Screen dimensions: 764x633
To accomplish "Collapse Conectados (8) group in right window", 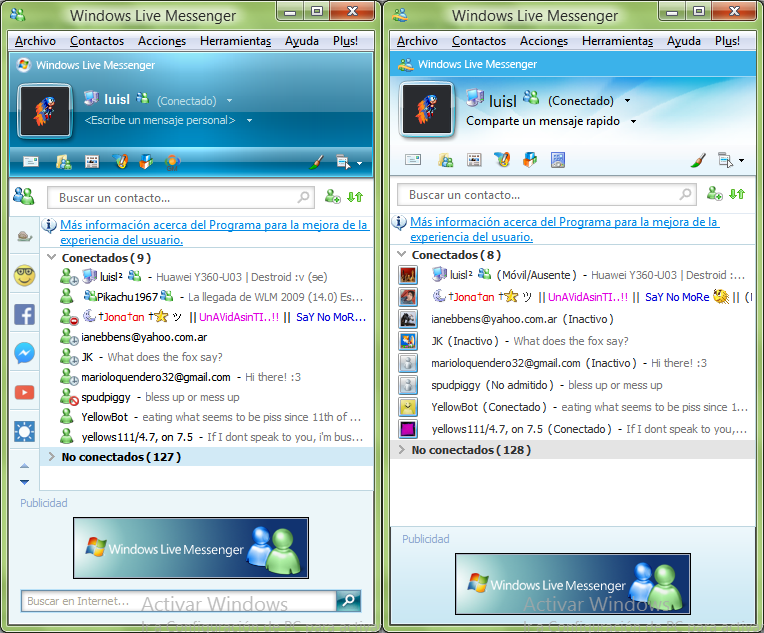I will [401, 254].
